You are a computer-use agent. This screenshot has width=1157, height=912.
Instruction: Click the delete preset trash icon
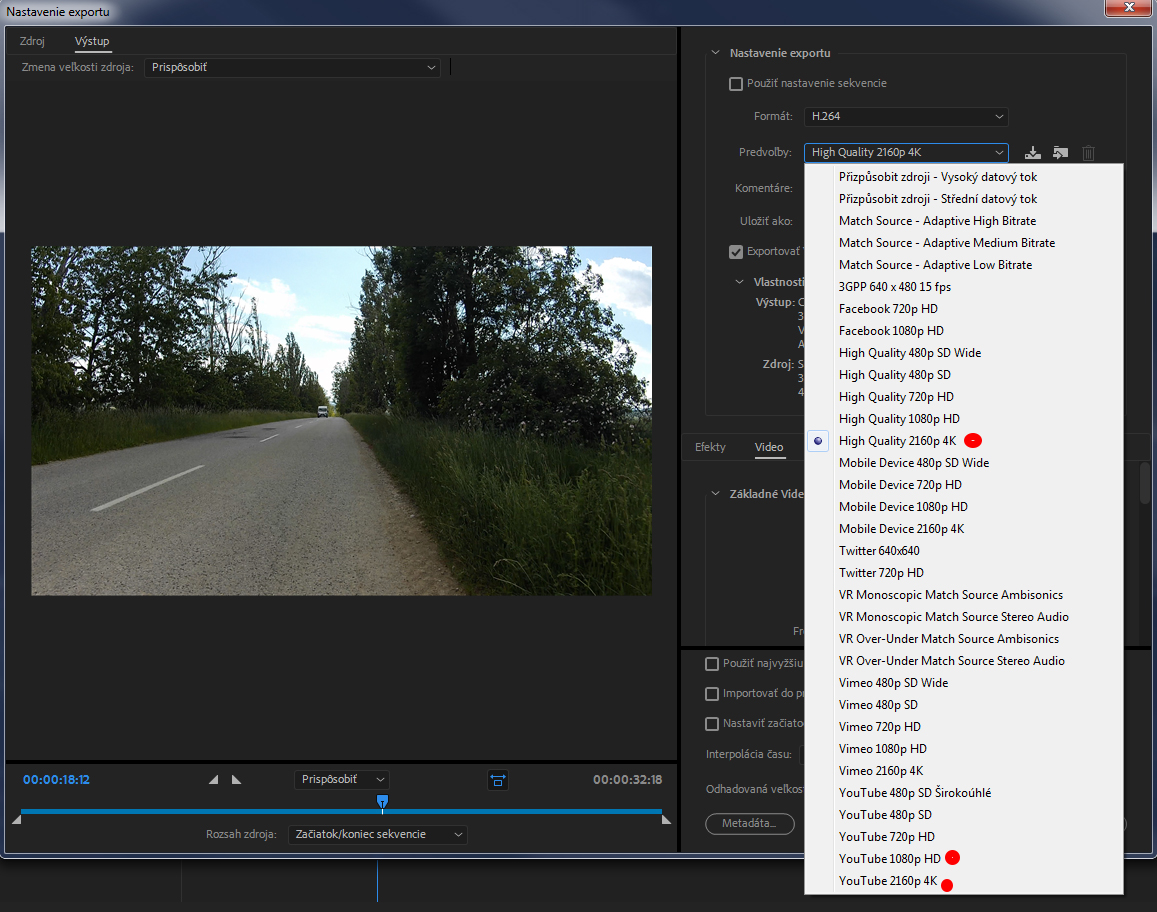pos(1089,153)
